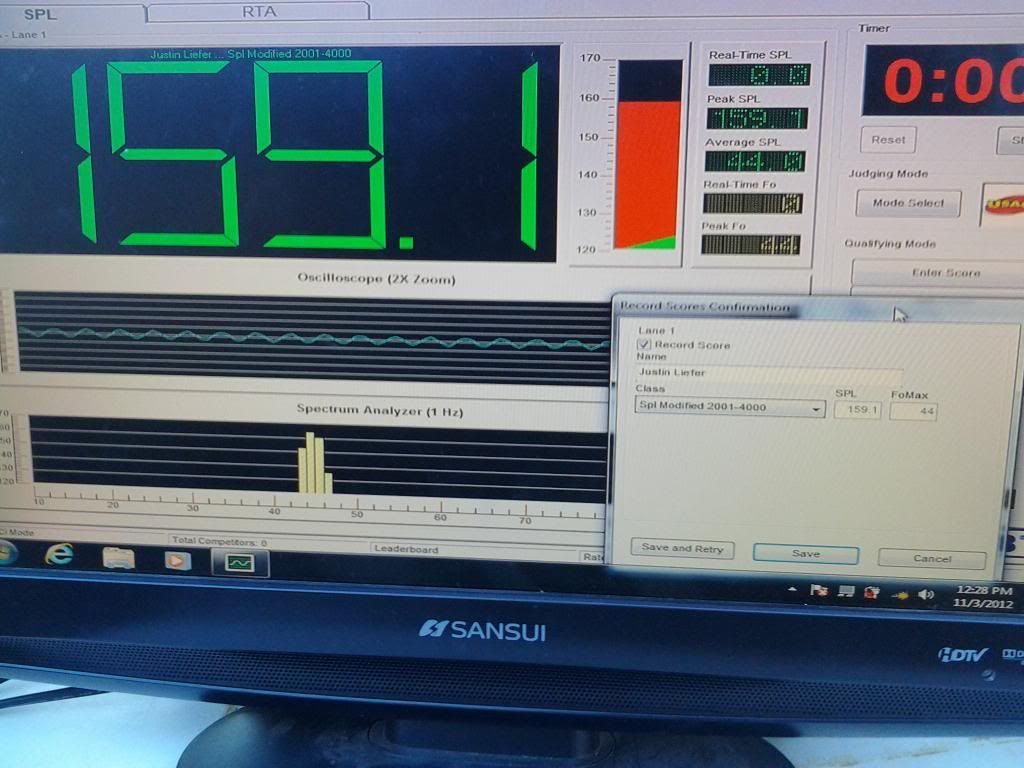1024x768 pixels.
Task: Select the SPL tab
Action: click(x=40, y=14)
